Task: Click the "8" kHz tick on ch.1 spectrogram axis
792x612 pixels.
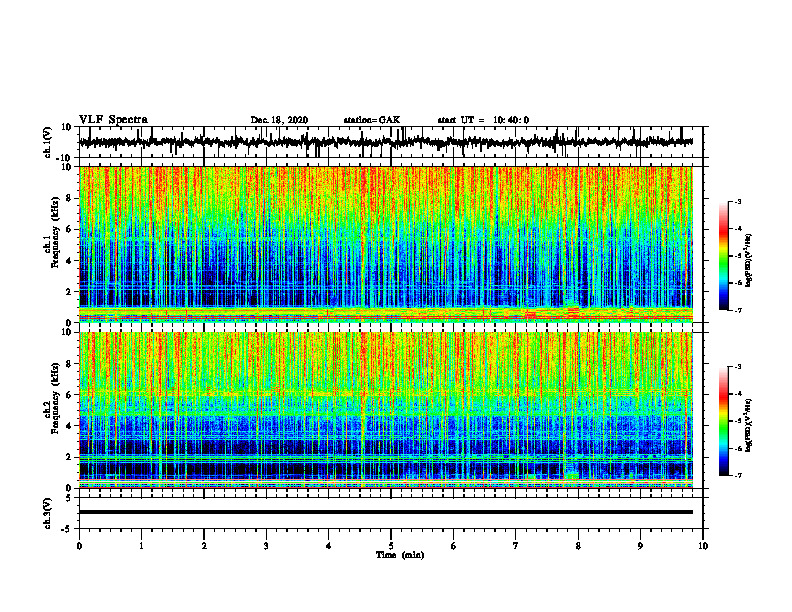Action: pyautogui.click(x=69, y=198)
